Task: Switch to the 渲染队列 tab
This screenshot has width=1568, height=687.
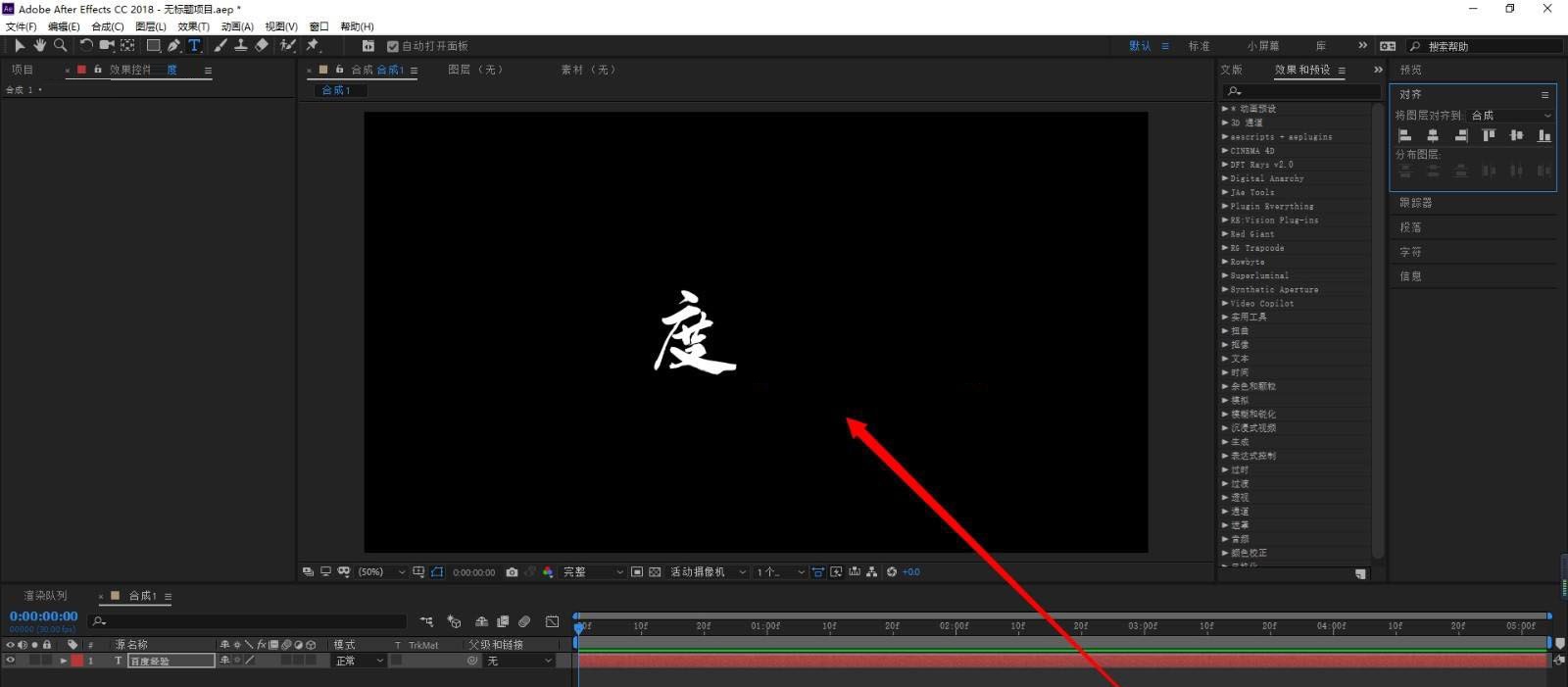Action: (x=45, y=596)
